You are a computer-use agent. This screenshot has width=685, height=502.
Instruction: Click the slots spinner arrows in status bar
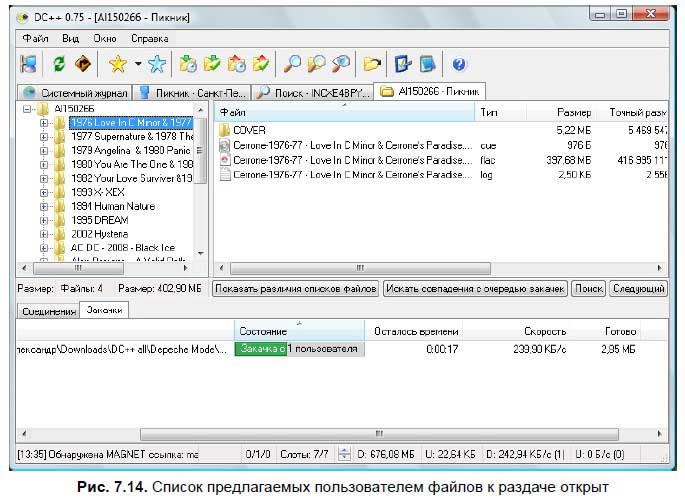tap(345, 455)
